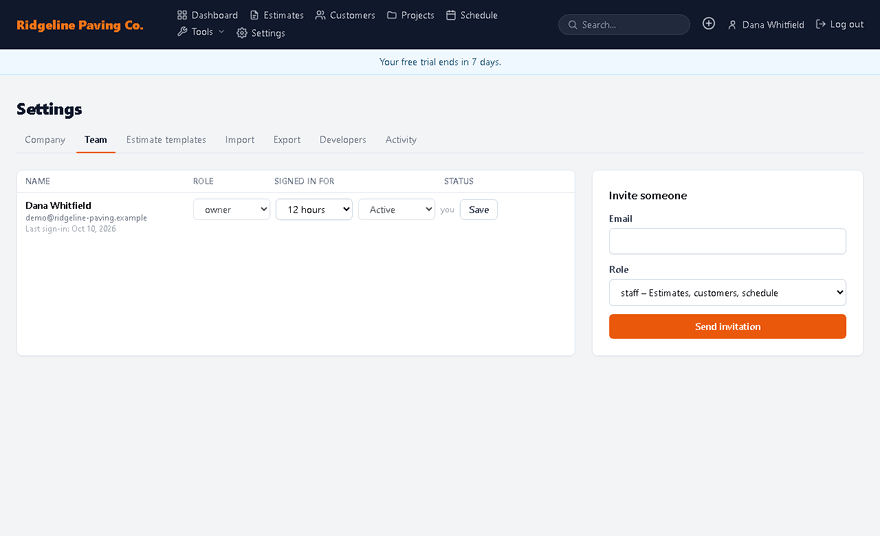Screen dimensions: 880x536
Task: Click the STATUS column header
Action: tap(459, 181)
